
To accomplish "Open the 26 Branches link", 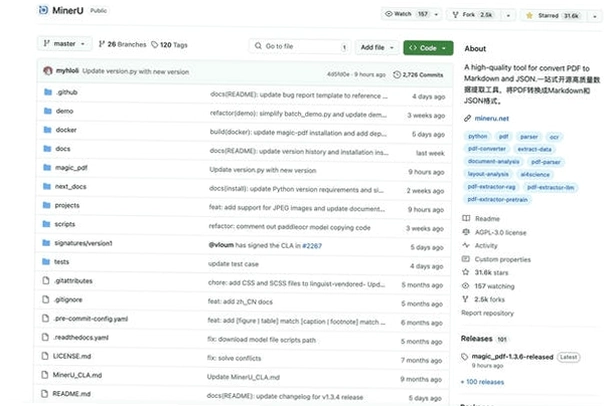I will click(x=122, y=44).
